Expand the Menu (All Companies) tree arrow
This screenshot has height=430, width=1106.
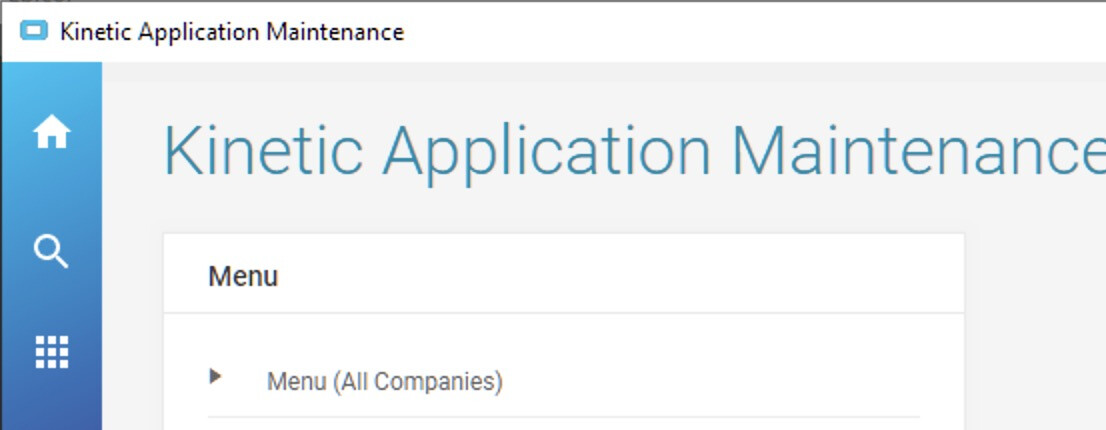(x=216, y=376)
